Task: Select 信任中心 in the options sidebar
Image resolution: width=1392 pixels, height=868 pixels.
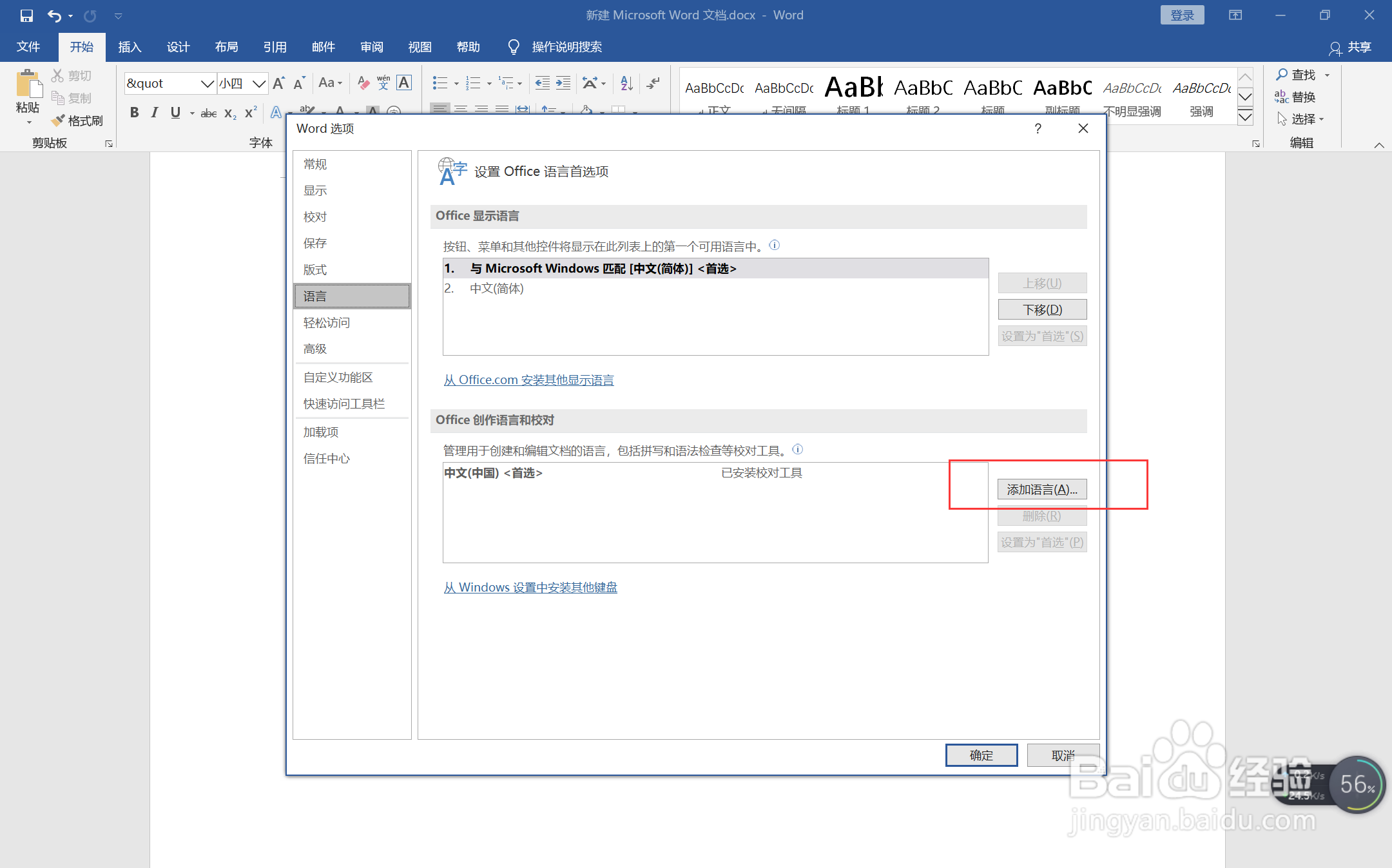Action: (x=352, y=458)
